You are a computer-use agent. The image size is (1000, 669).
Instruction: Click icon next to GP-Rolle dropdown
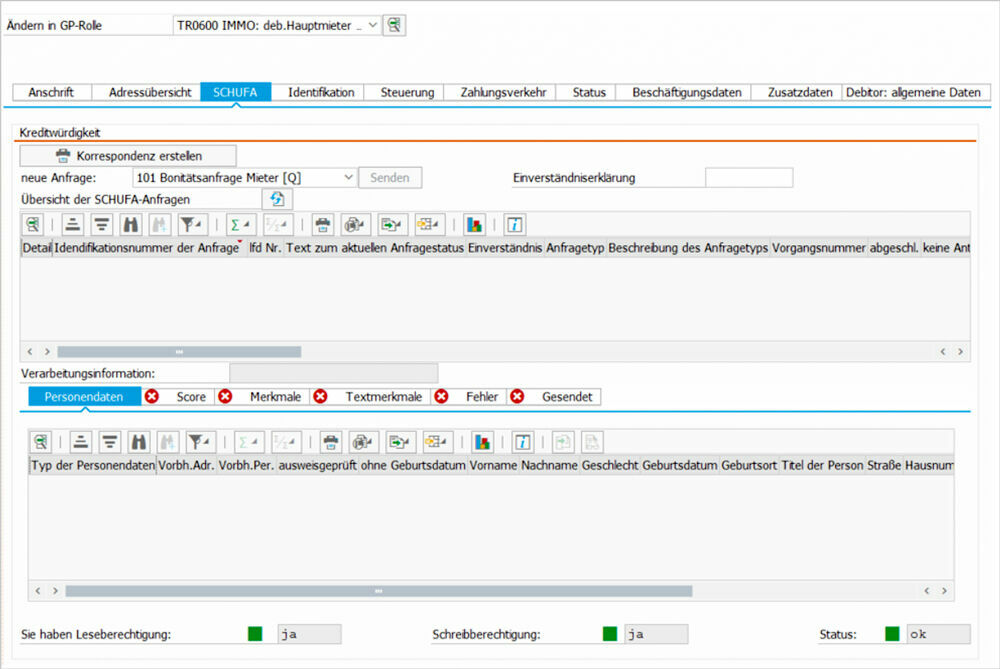point(395,26)
